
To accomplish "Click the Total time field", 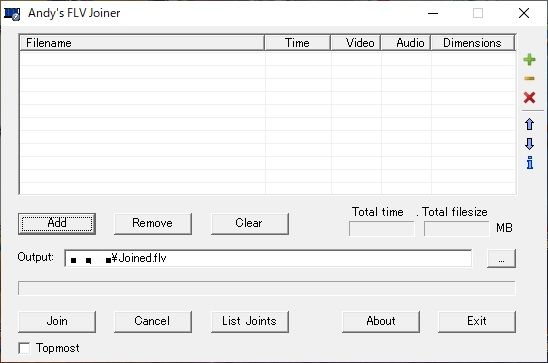I will 382,229.
